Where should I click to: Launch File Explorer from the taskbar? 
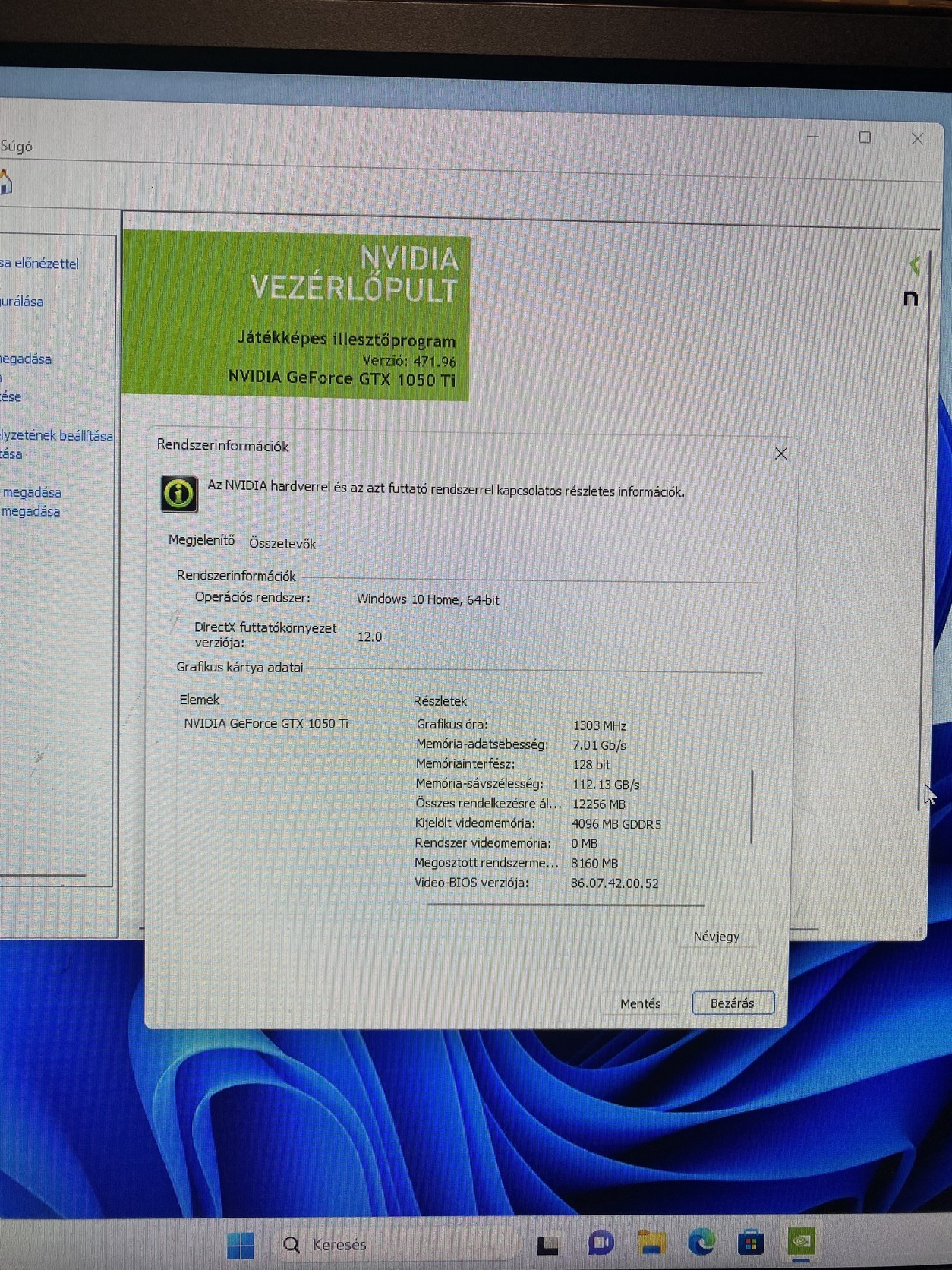tap(651, 1243)
